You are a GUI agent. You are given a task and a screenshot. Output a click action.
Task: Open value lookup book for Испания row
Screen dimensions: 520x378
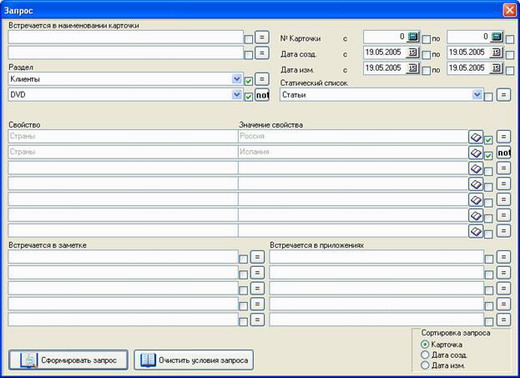476,153
